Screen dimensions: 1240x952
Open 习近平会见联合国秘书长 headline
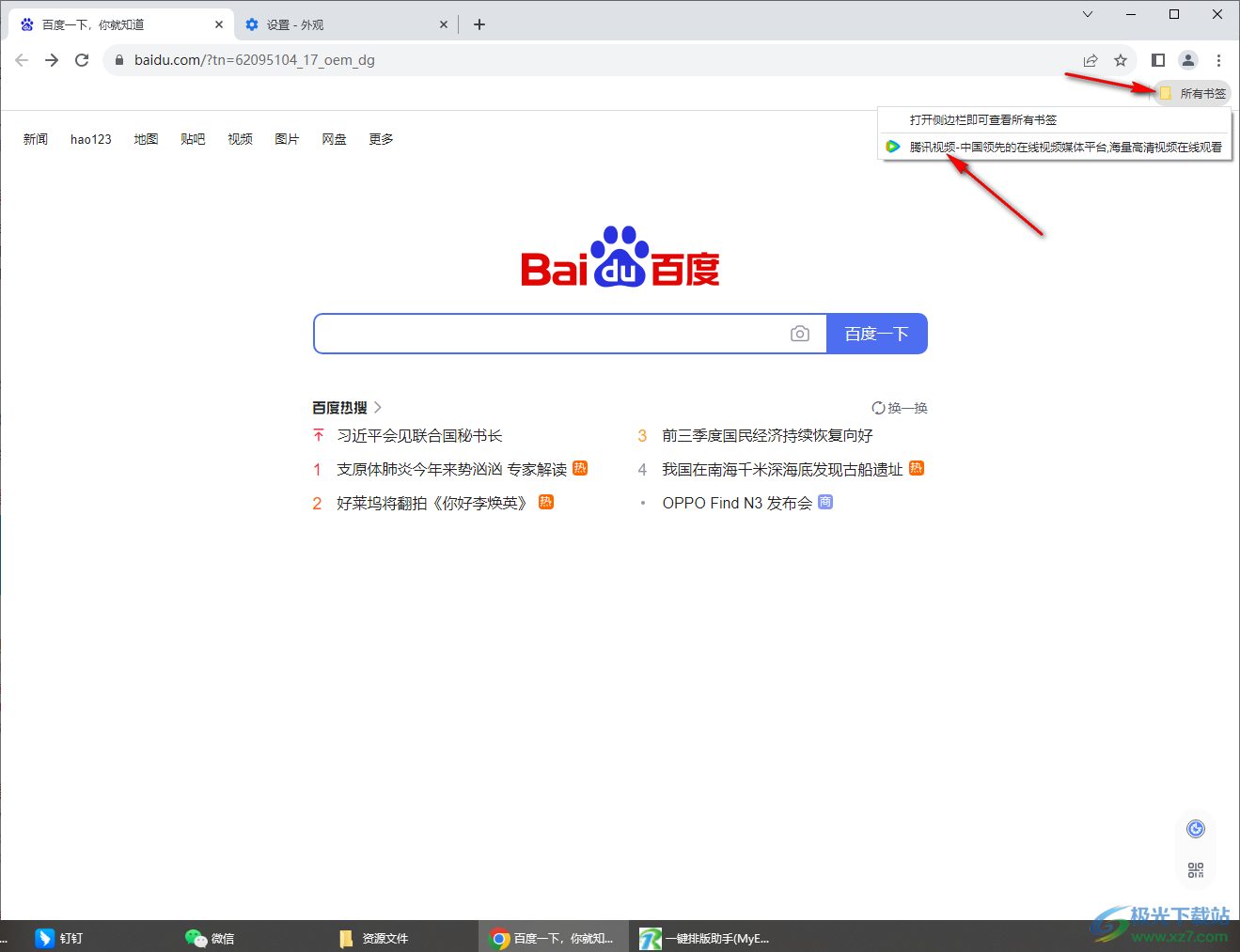[420, 436]
